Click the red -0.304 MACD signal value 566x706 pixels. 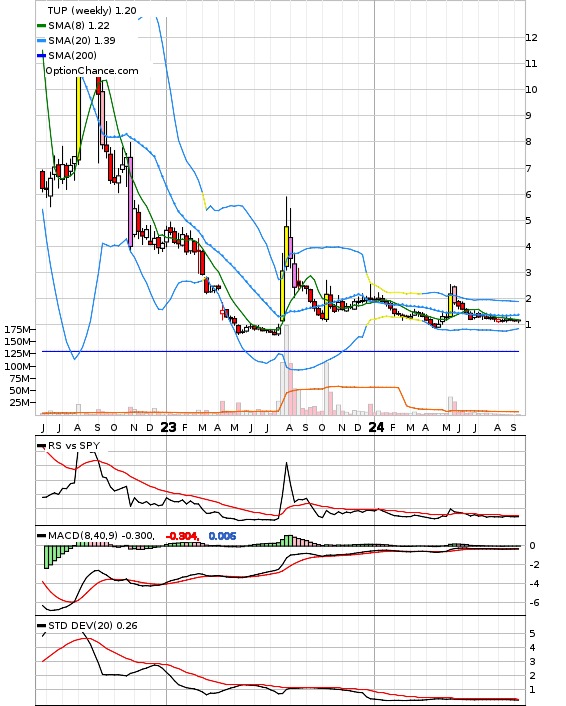point(182,536)
